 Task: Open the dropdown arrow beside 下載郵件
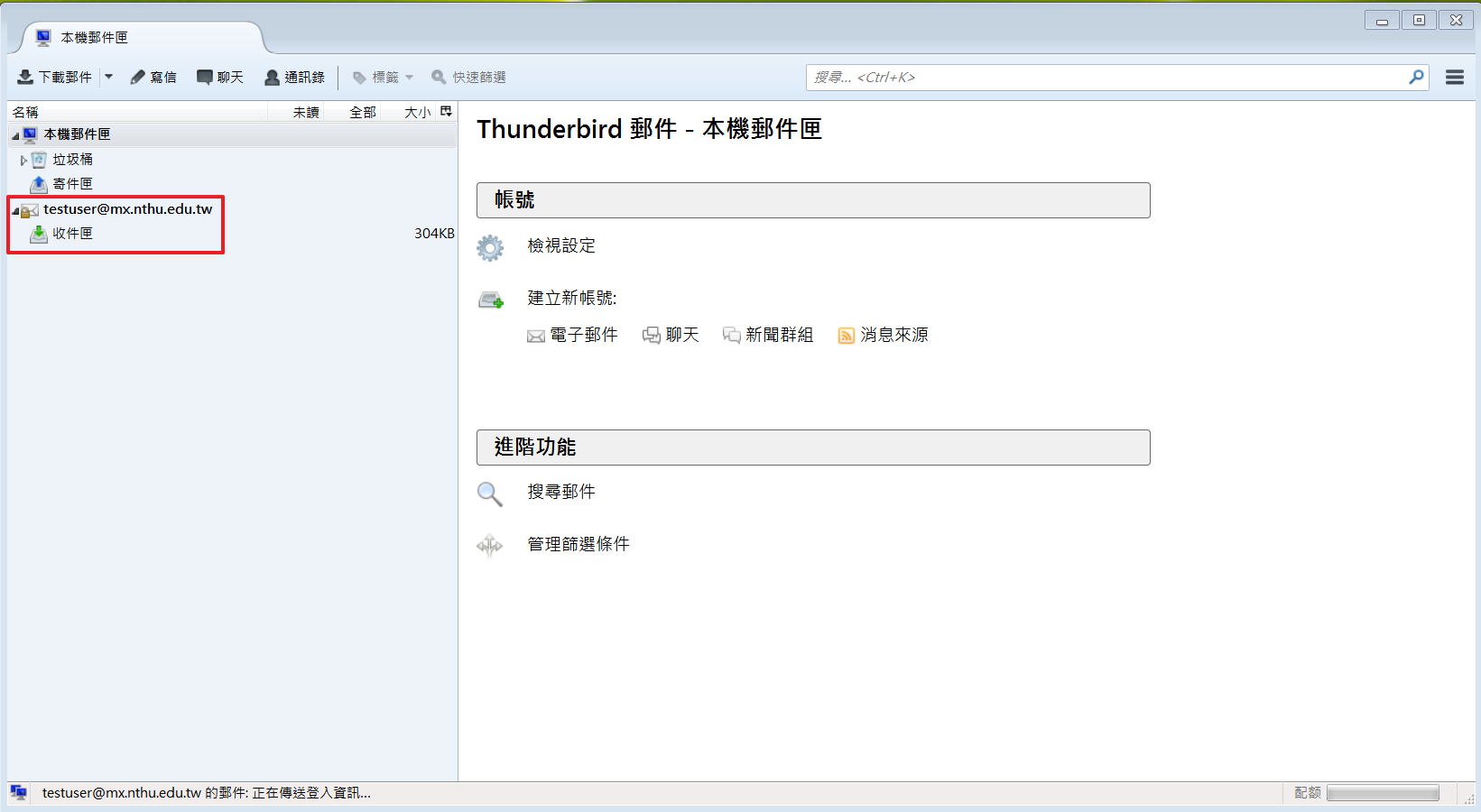pyautogui.click(x=109, y=78)
